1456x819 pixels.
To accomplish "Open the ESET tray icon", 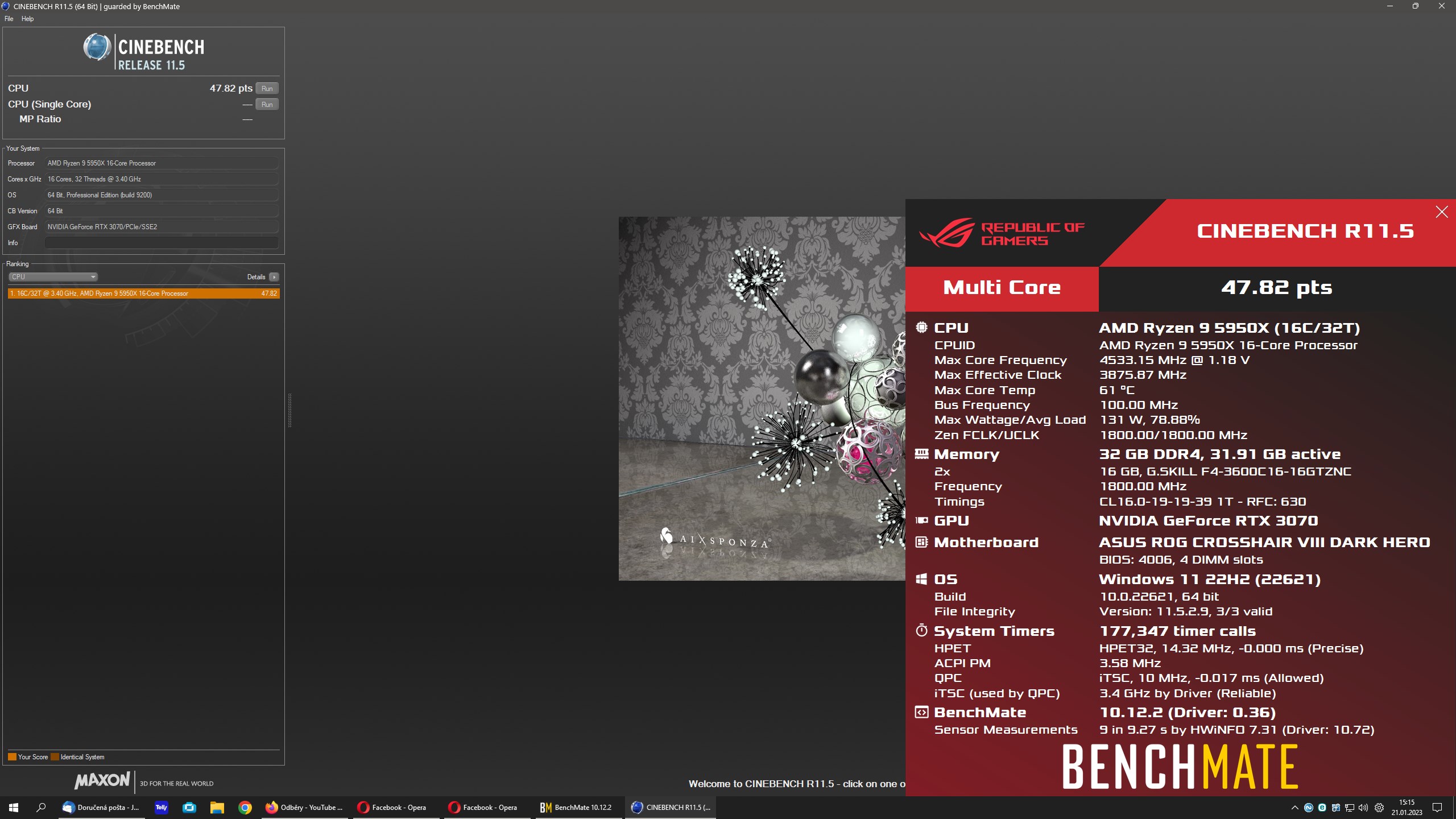I will 1322,808.
